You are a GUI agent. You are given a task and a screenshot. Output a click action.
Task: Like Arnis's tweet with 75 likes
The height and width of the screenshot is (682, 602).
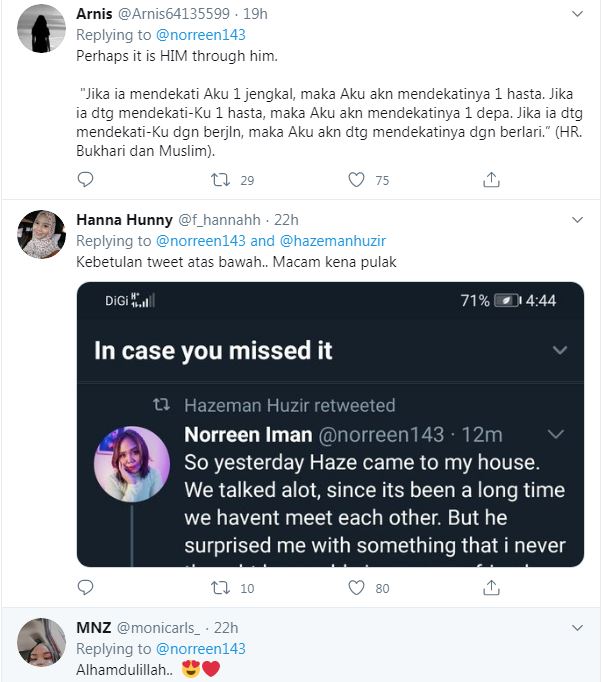tap(356, 180)
